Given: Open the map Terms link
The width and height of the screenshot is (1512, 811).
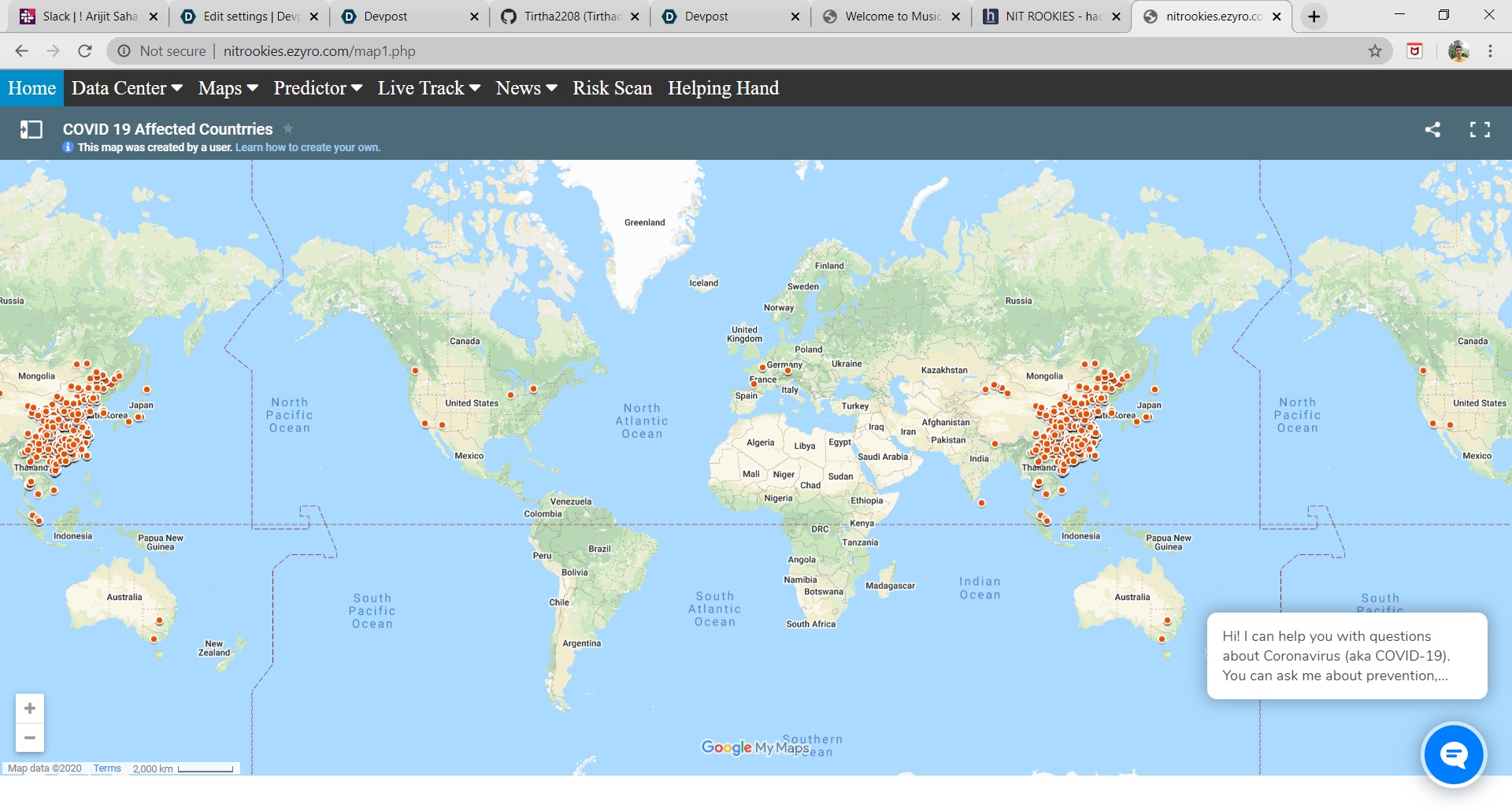Looking at the screenshot, I should pos(107,768).
